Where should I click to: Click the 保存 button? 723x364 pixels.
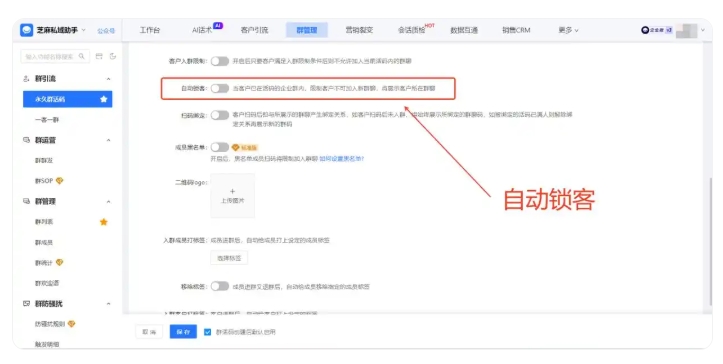click(x=183, y=332)
